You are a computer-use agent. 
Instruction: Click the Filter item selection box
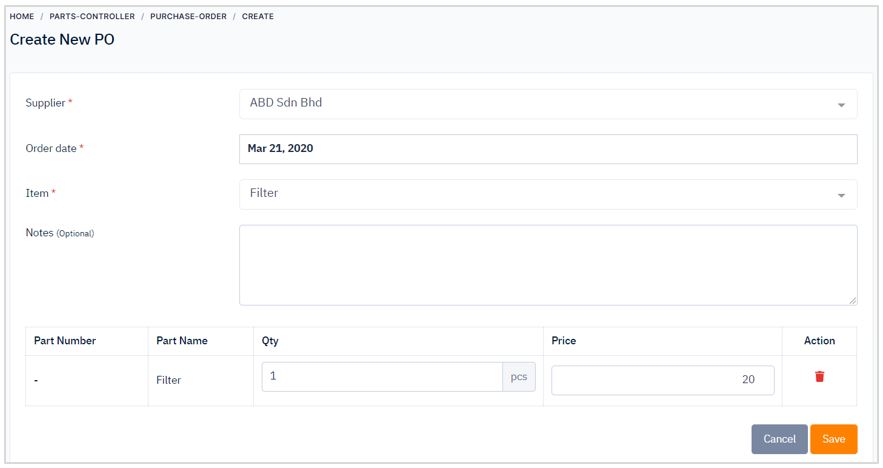(x=548, y=194)
